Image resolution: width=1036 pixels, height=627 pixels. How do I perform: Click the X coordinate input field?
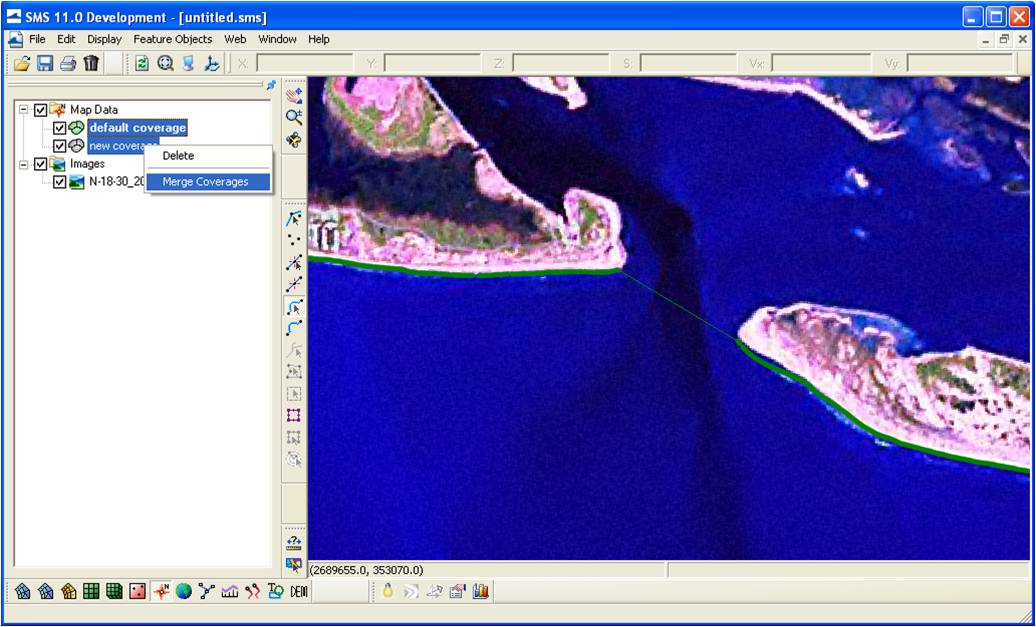tap(305, 63)
